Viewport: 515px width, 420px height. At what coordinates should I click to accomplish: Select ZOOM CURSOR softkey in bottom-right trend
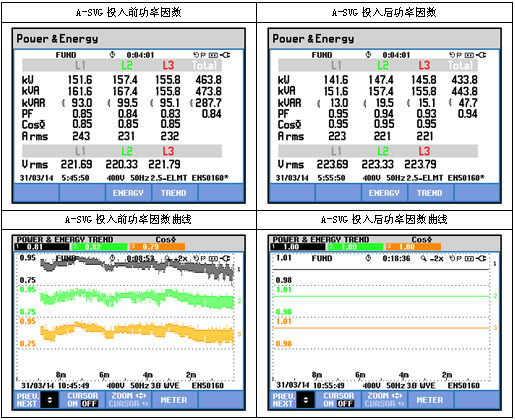click(385, 400)
